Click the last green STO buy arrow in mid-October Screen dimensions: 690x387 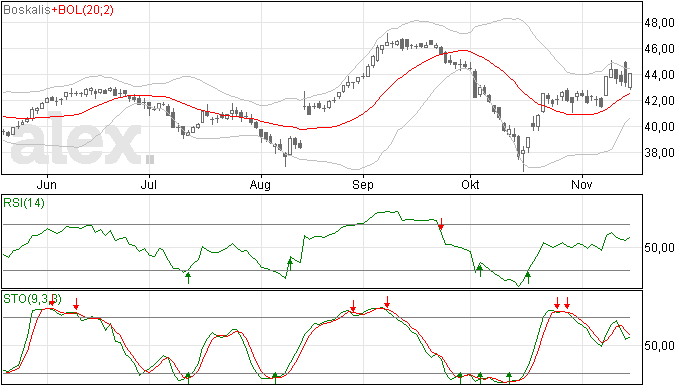[x=509, y=378]
